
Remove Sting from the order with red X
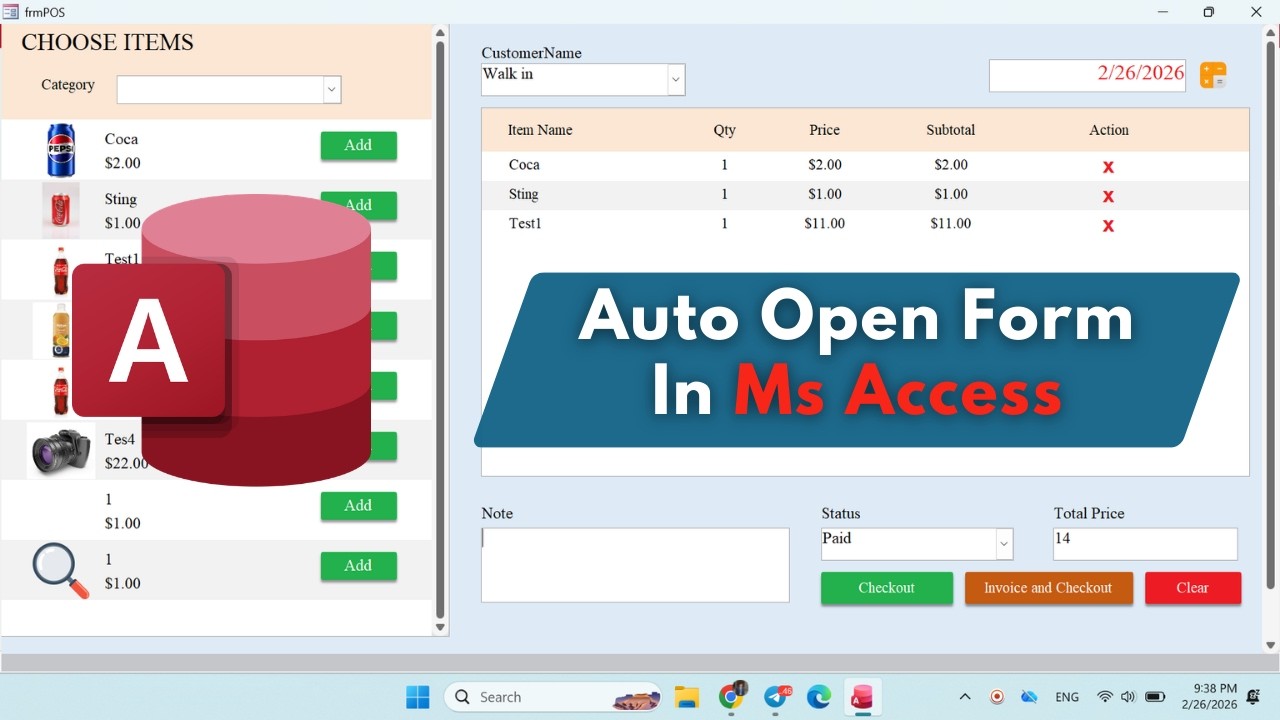pyautogui.click(x=1108, y=196)
